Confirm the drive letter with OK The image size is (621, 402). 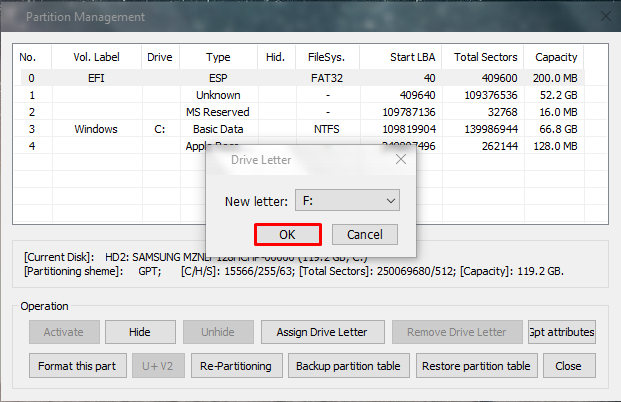287,234
